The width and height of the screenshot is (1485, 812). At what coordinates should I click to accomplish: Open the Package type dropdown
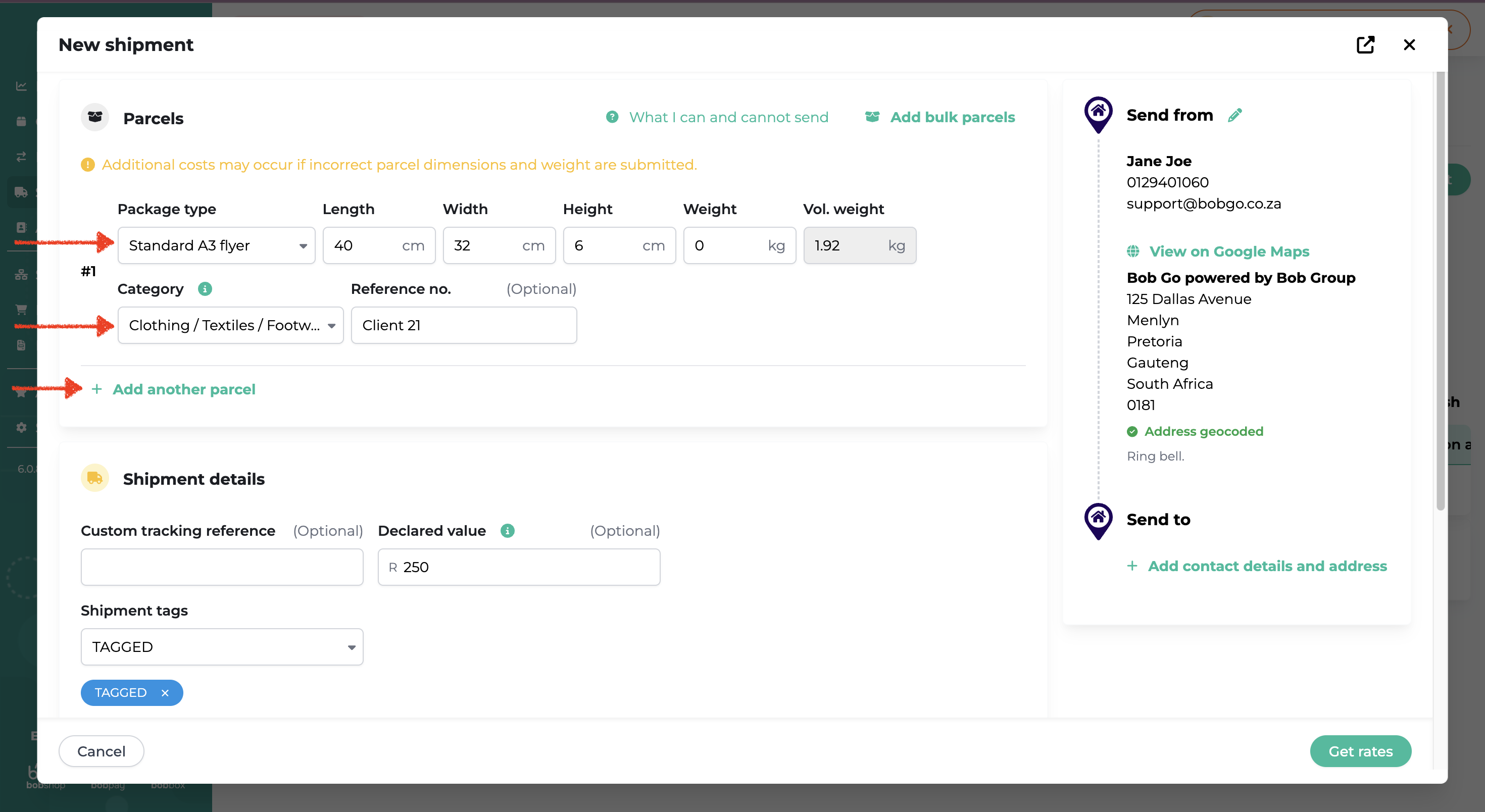[x=216, y=245]
